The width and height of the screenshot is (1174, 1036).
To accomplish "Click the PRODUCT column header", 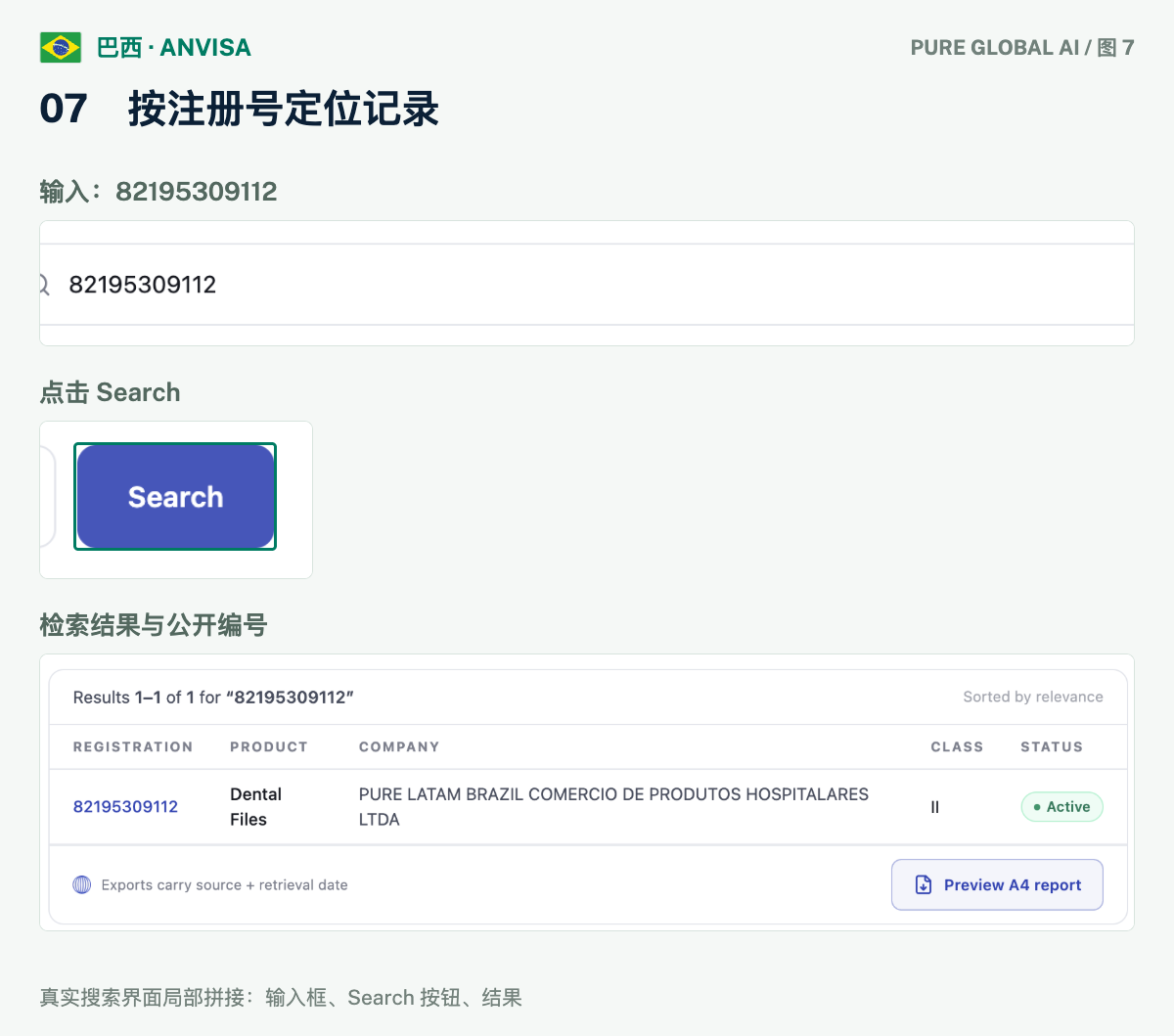I will (x=269, y=746).
